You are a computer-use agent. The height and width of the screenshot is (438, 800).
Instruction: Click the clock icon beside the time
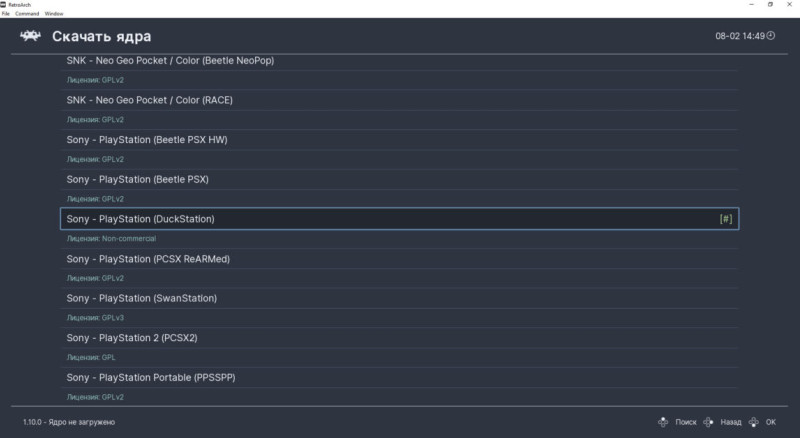771,36
